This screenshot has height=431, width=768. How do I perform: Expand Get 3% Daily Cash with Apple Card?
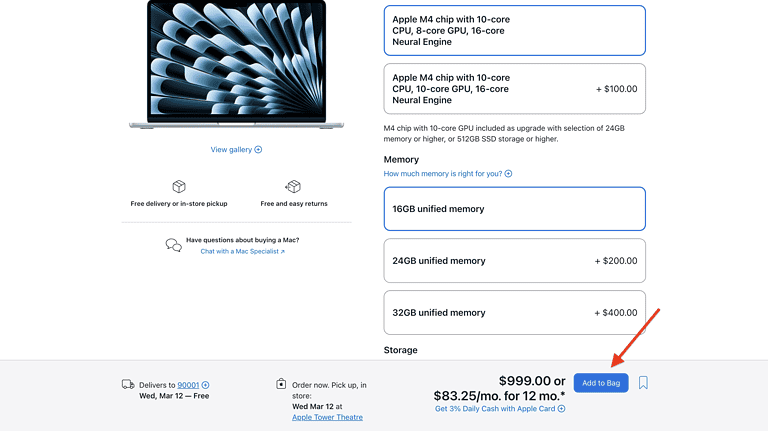pos(499,409)
